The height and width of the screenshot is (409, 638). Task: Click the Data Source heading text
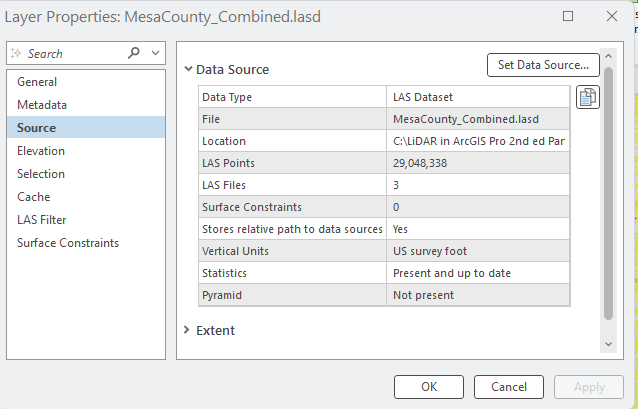232,69
